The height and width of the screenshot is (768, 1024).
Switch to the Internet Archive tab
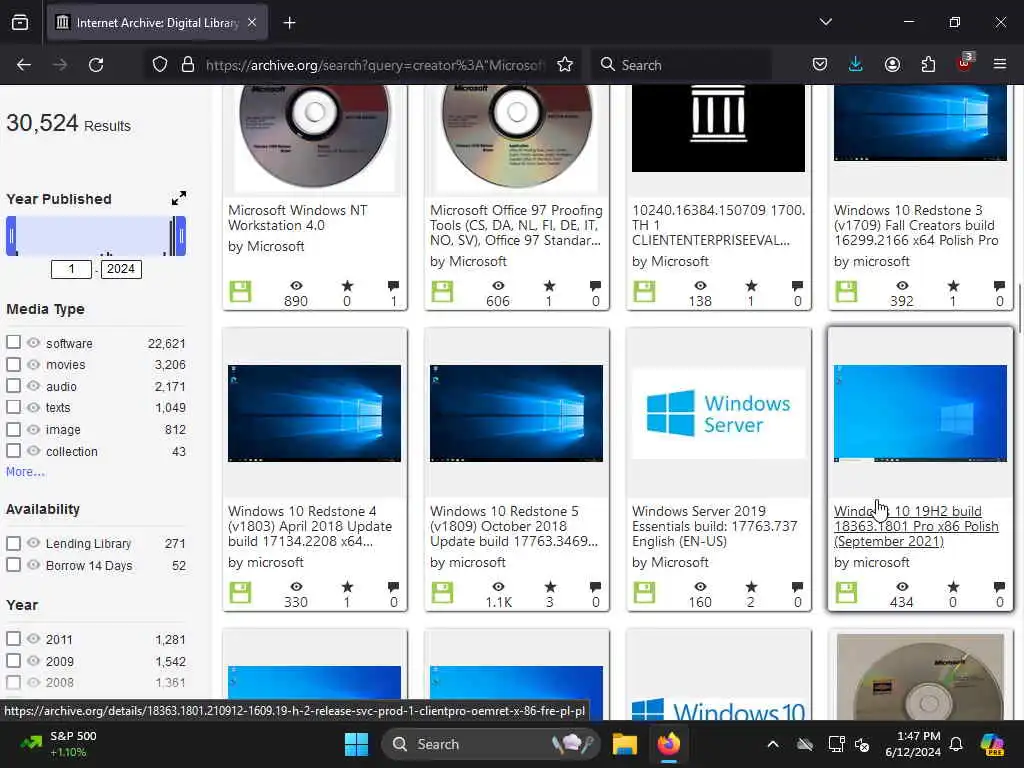coord(157,23)
